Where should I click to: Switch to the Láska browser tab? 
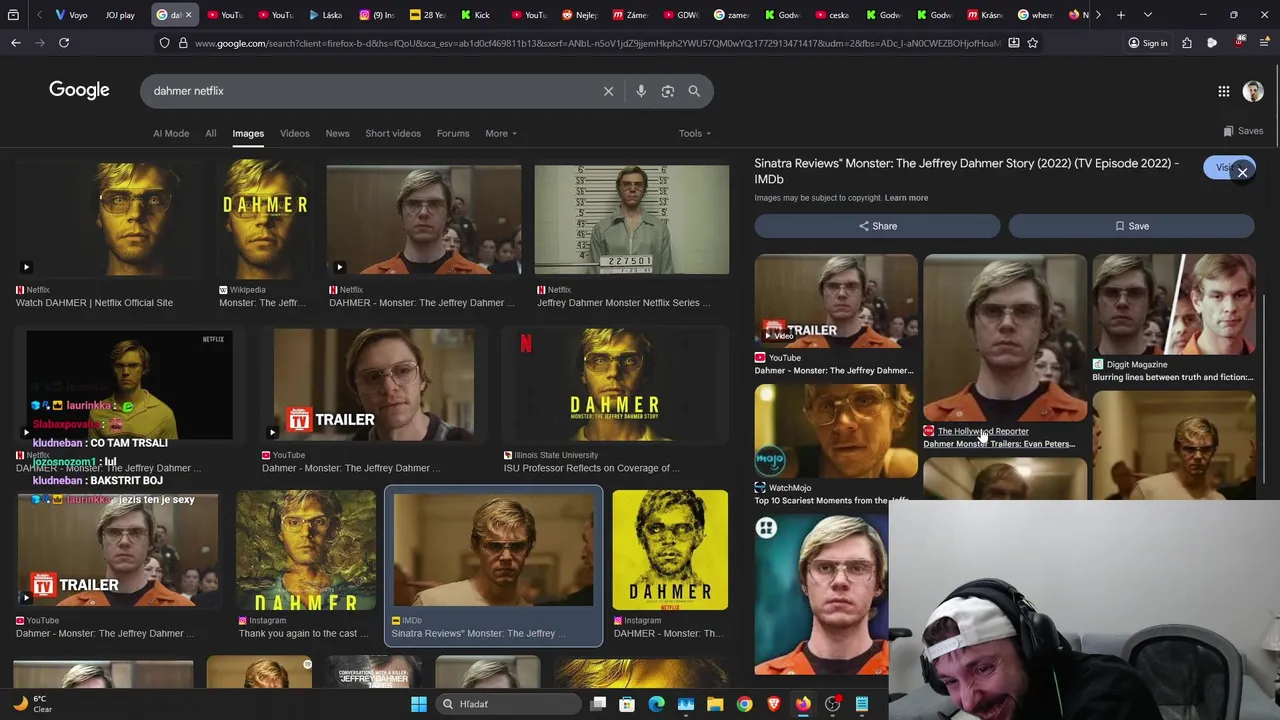click(325, 15)
